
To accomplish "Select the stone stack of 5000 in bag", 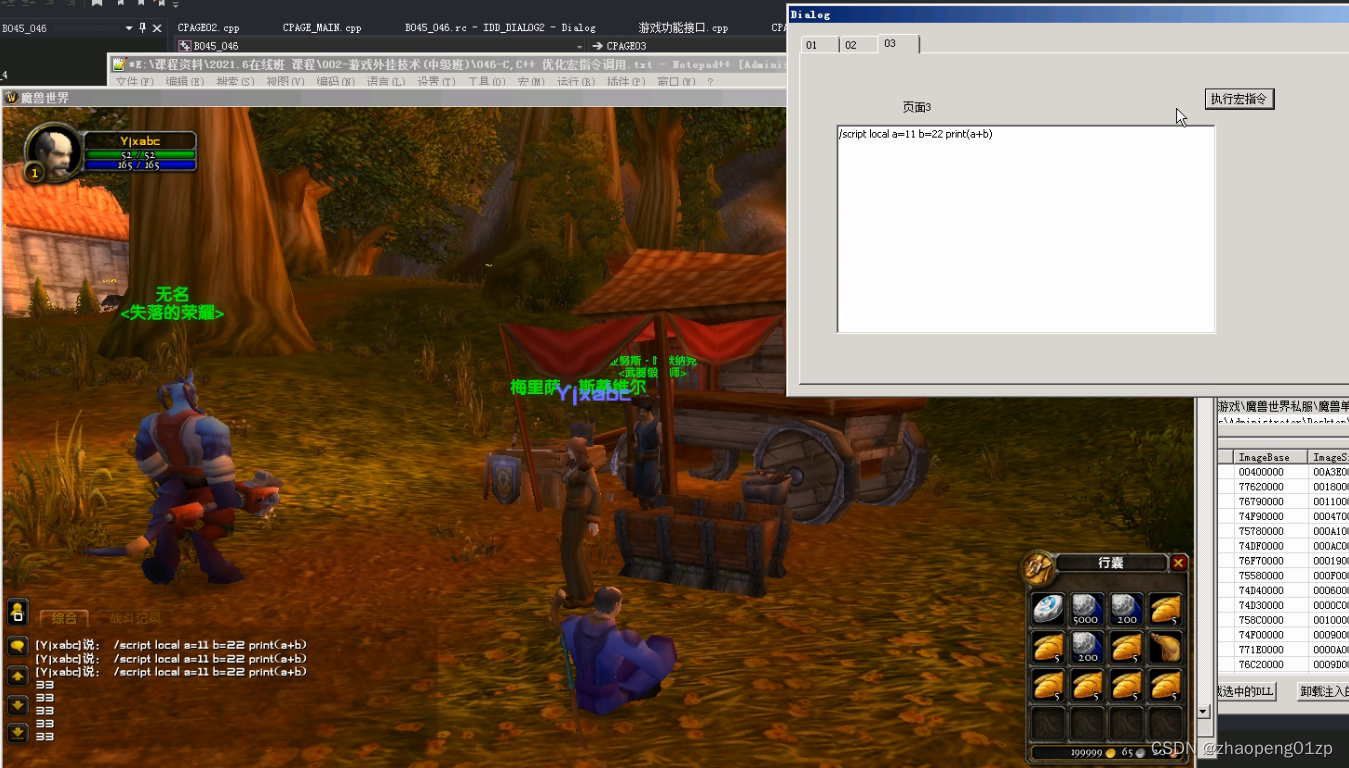I will click(1086, 609).
